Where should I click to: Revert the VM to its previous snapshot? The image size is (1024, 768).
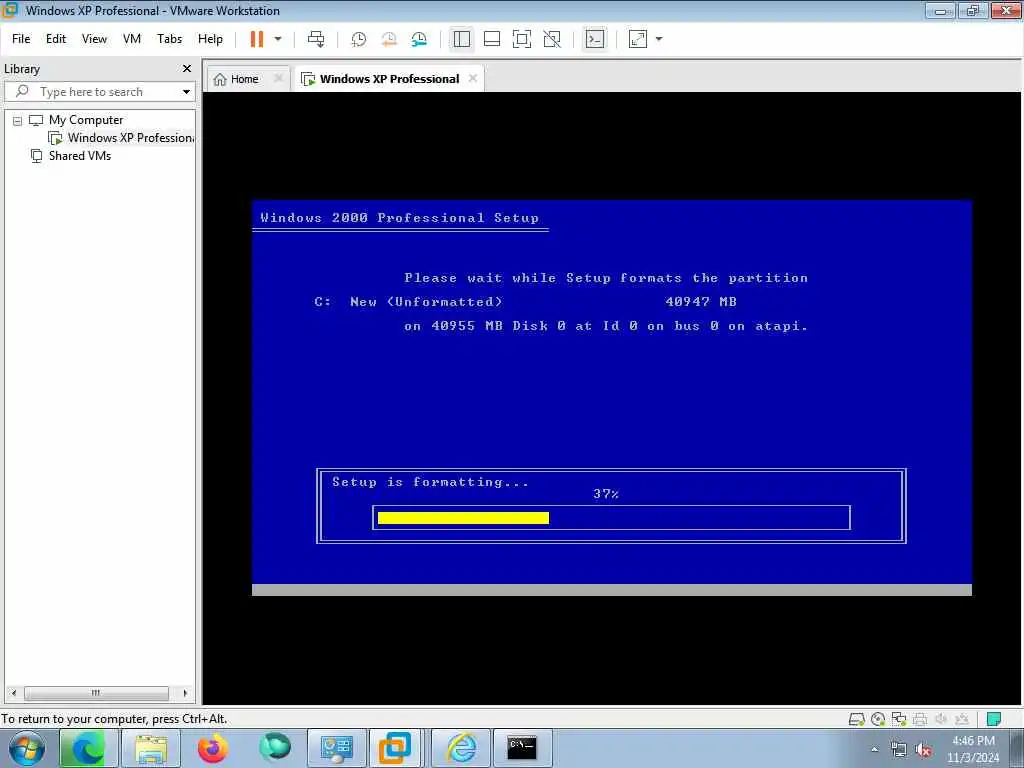pos(389,39)
